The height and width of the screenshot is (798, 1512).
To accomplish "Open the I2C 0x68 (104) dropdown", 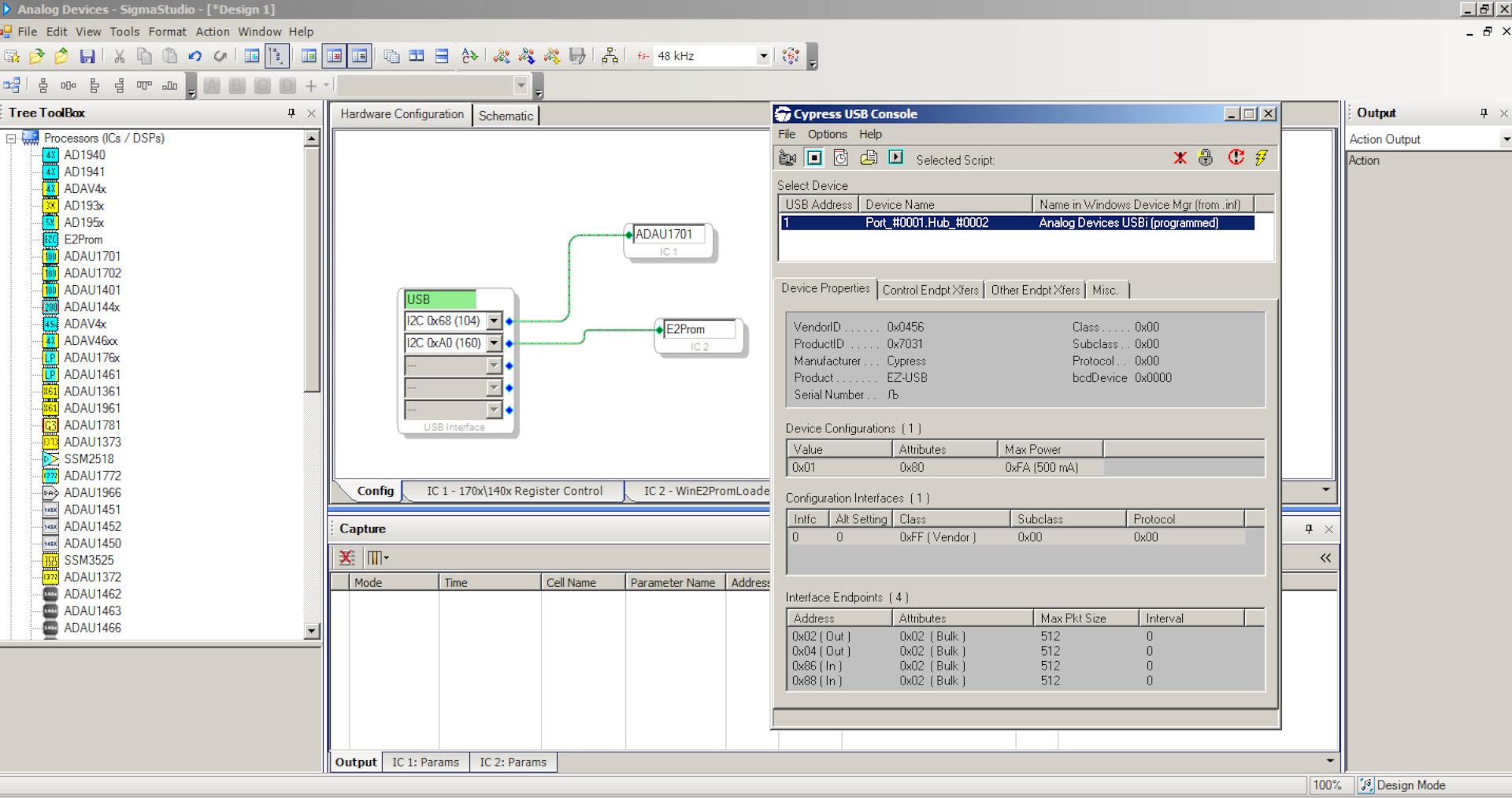I will 494,321.
